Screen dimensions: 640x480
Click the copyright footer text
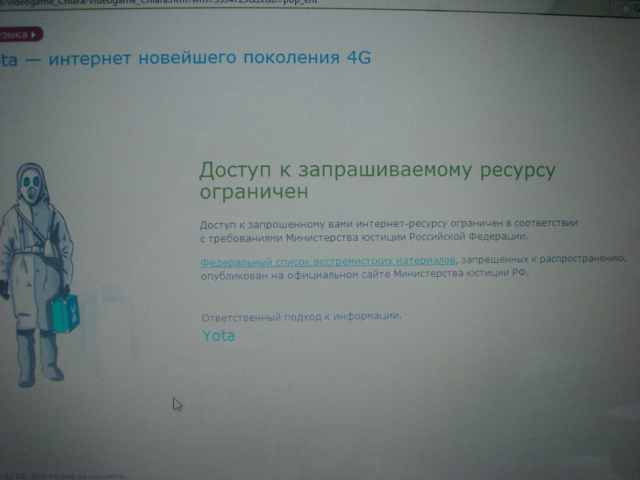[62, 476]
